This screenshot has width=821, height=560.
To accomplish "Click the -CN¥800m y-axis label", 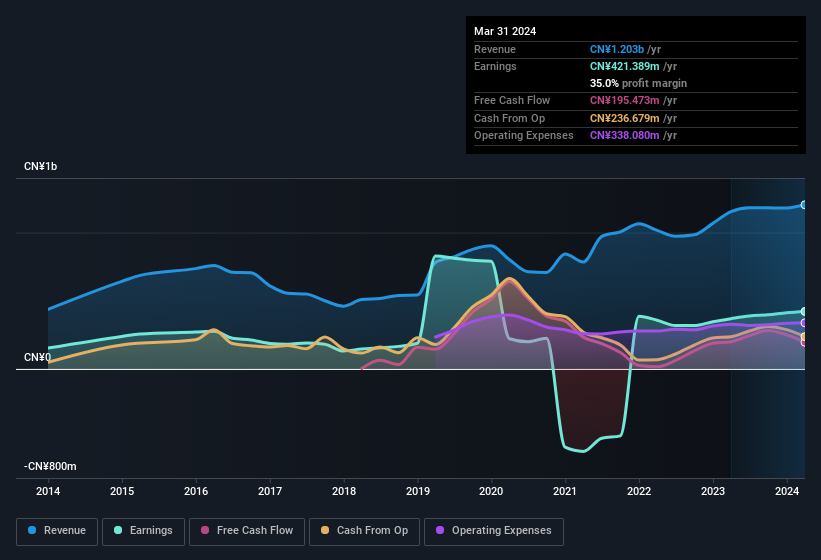I will click(x=51, y=466).
